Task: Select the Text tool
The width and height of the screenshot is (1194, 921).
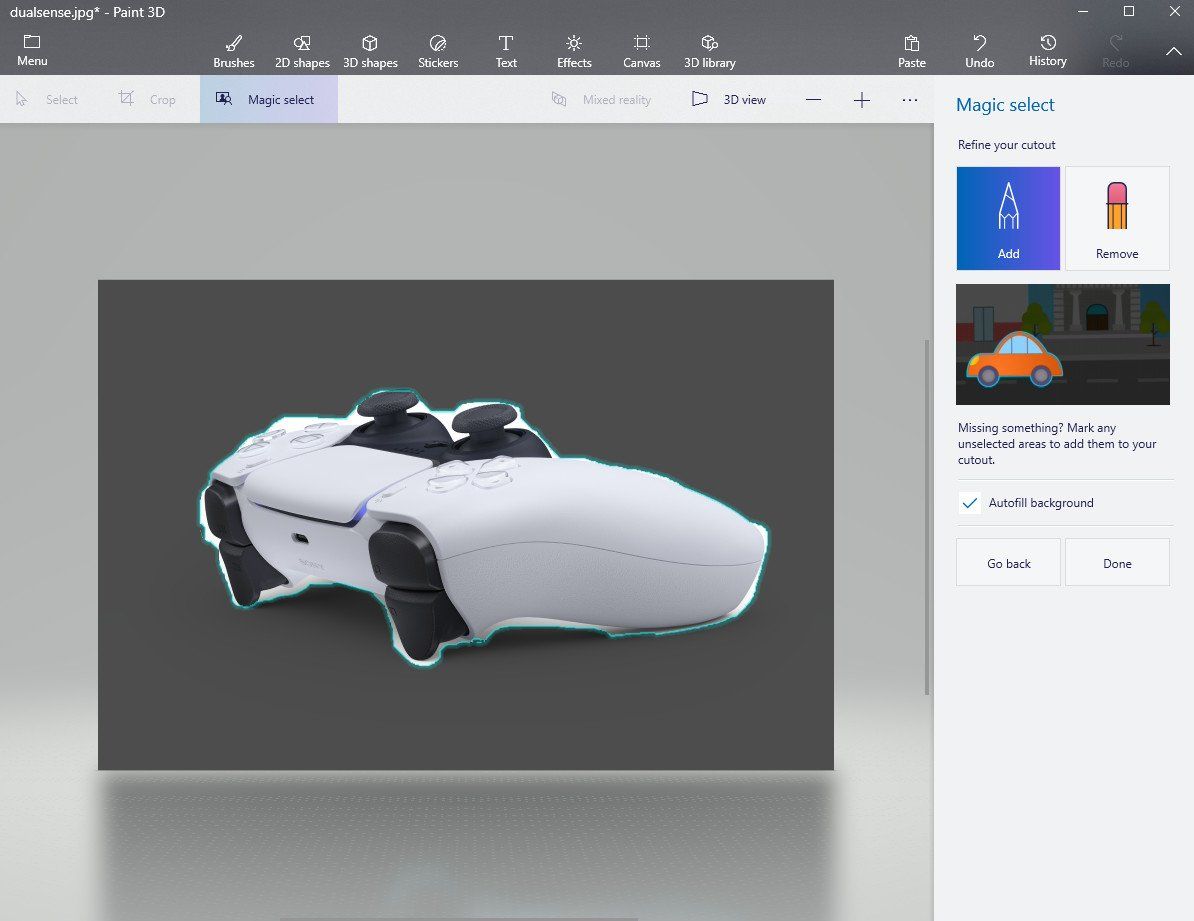Action: coord(506,52)
